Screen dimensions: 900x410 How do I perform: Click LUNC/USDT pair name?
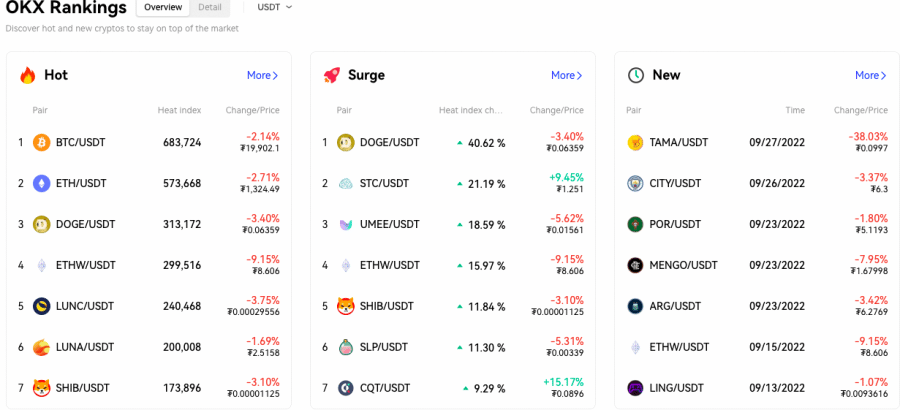pos(84,306)
